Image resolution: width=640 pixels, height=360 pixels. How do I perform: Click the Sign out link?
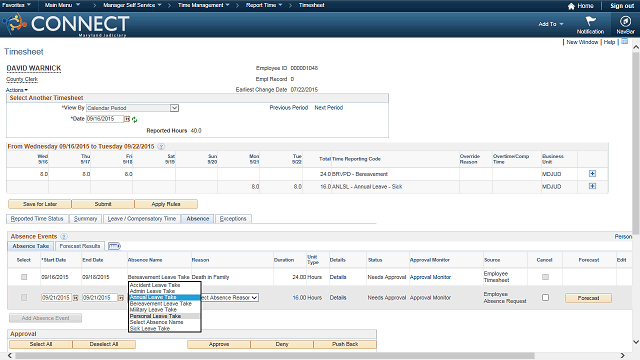tap(622, 6)
